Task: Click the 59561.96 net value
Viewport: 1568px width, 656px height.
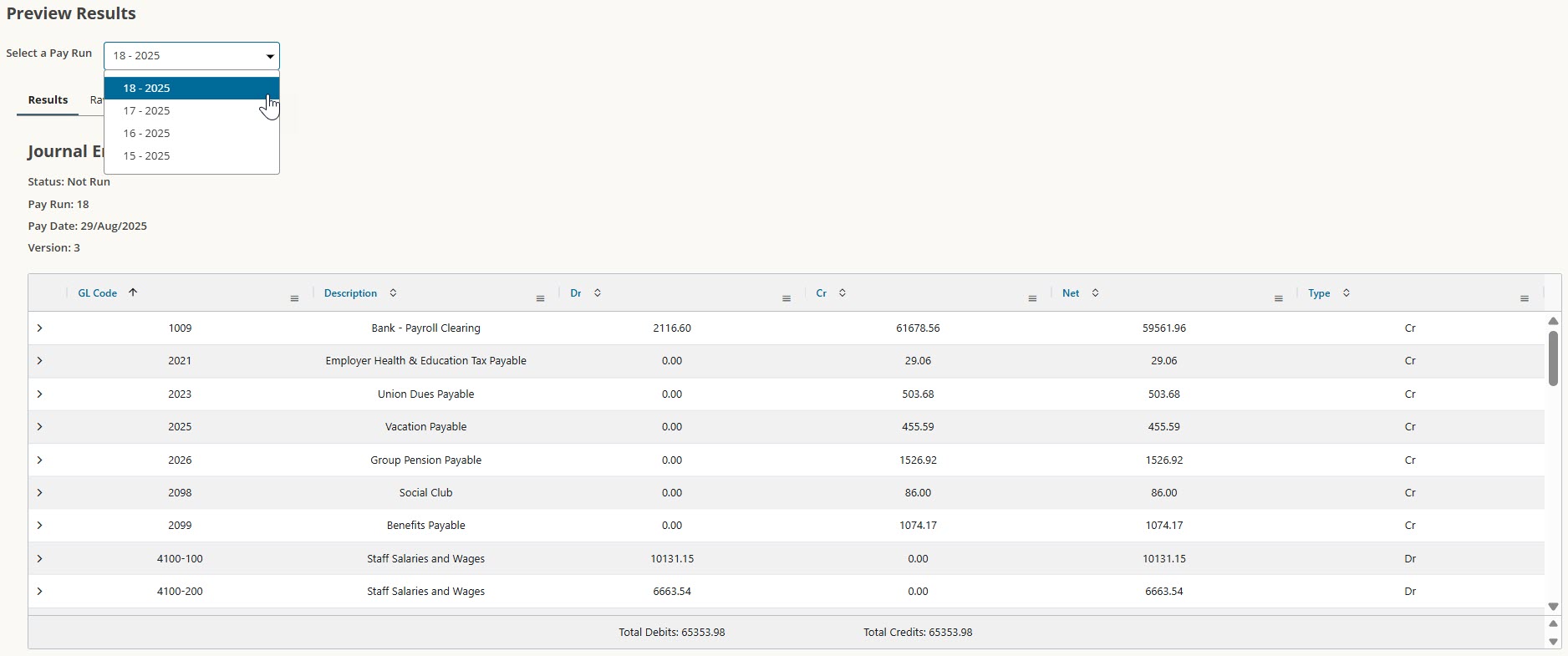Action: [x=1164, y=328]
